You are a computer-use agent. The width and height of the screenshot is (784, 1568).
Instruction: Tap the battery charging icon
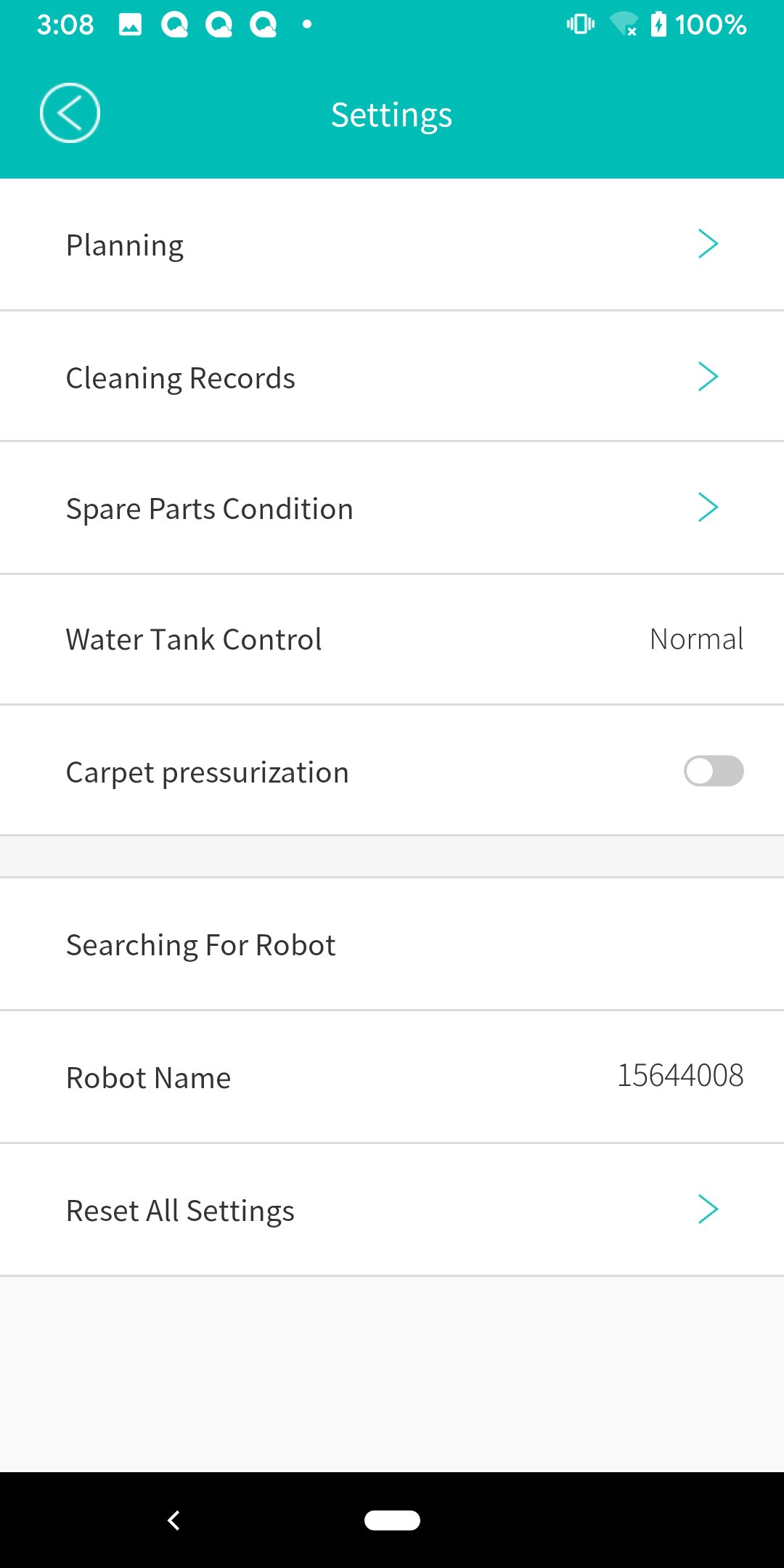658,25
